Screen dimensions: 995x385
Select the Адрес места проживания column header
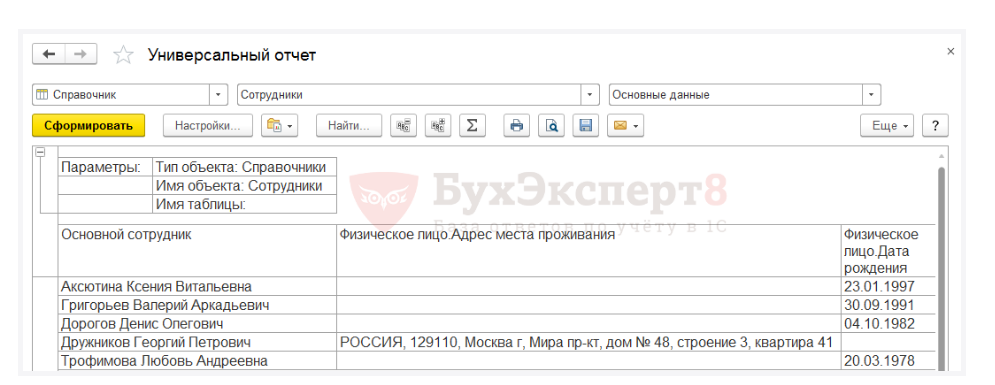point(588,251)
